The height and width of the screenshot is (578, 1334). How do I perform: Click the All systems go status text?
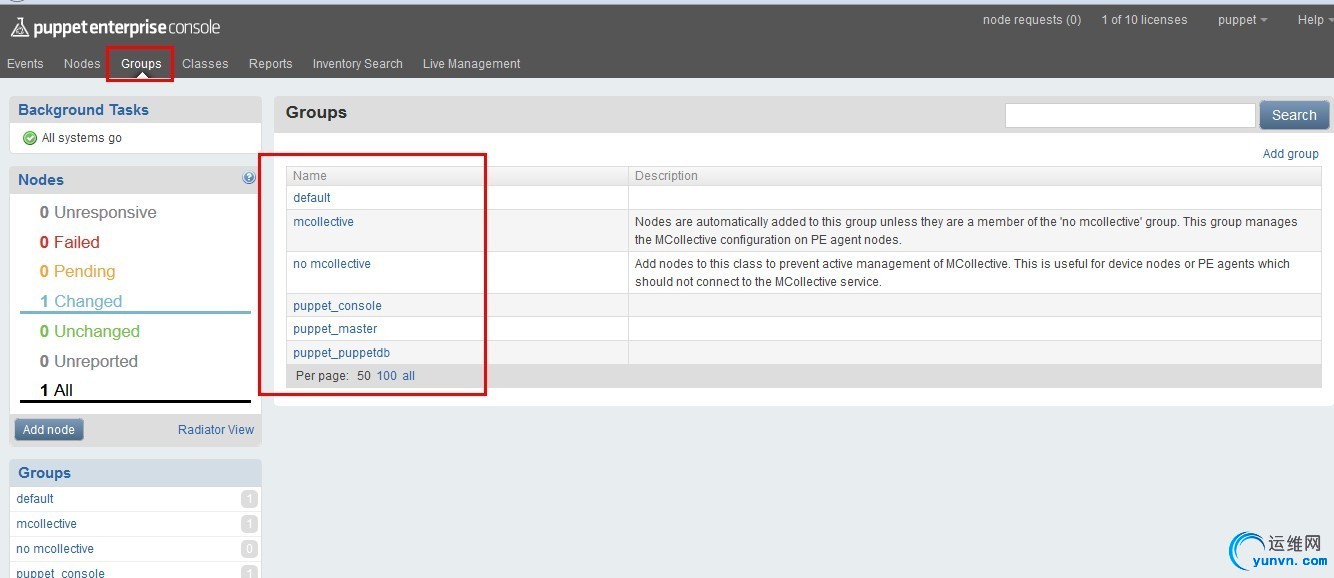[x=82, y=138]
